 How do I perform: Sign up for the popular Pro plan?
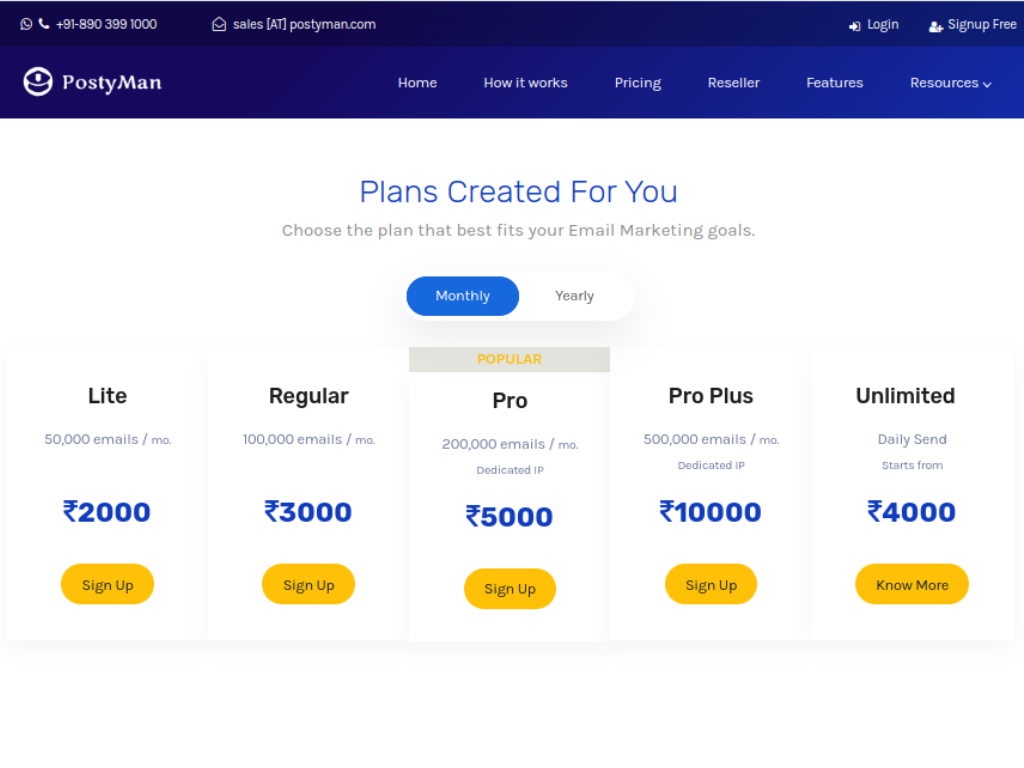(510, 589)
